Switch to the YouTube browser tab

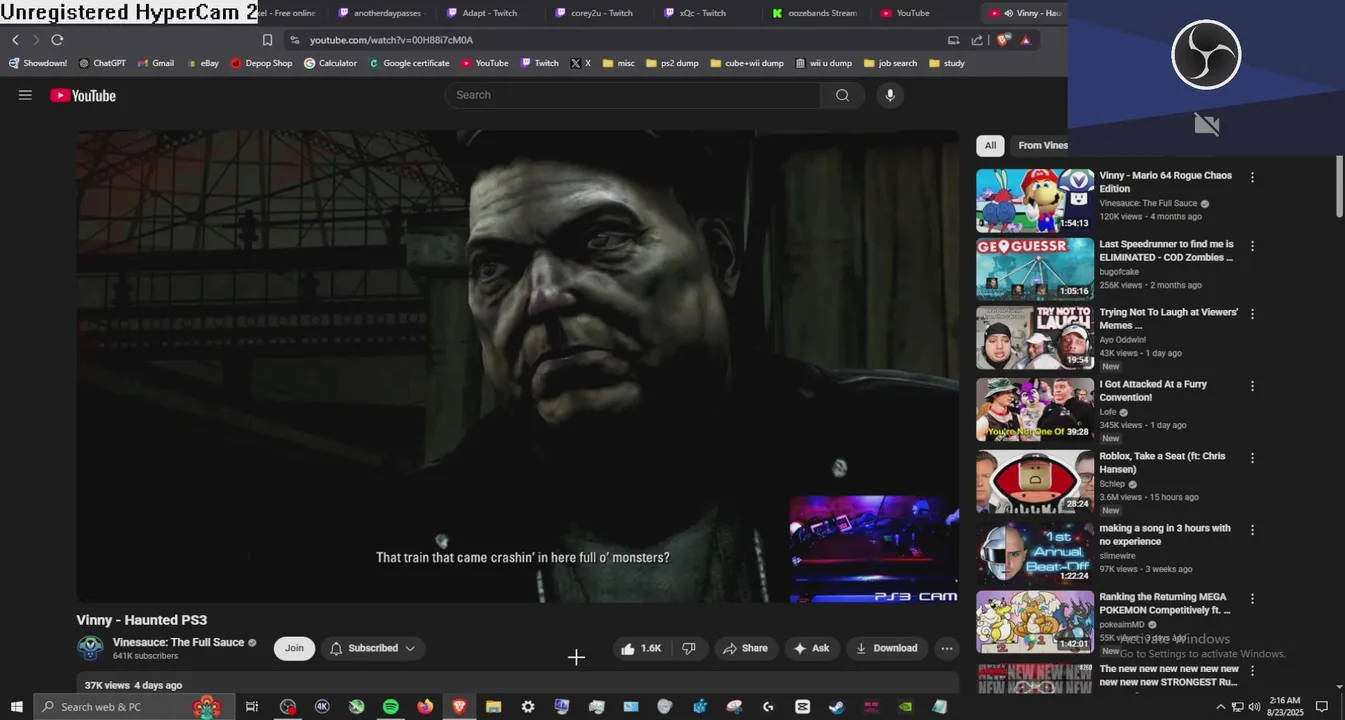(x=922, y=13)
